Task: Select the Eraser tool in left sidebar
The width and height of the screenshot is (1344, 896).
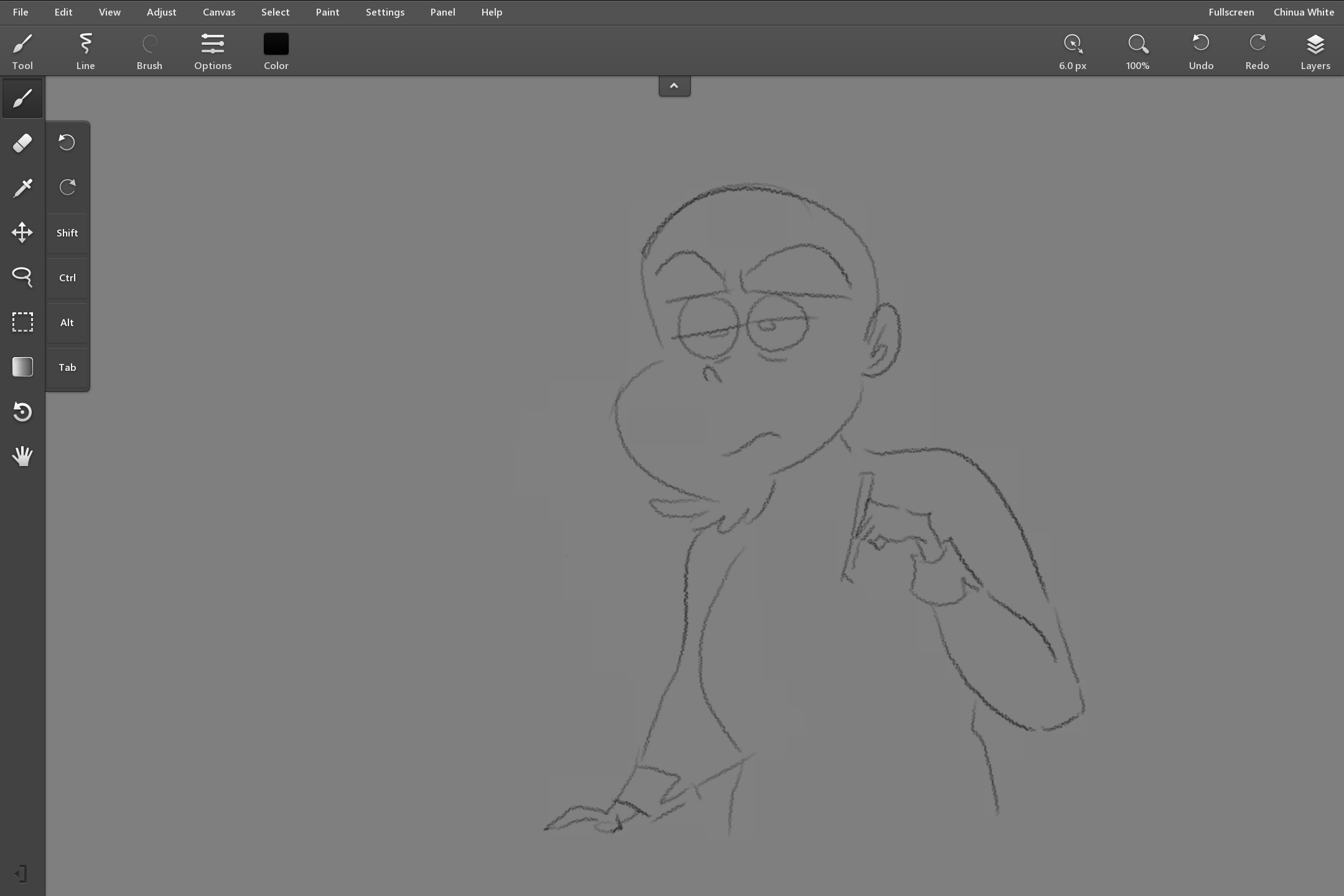Action: 22,143
